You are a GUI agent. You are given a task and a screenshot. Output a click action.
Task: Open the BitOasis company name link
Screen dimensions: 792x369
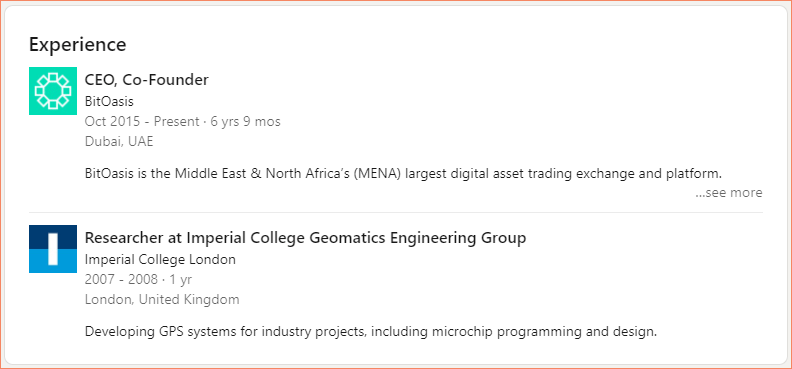[109, 101]
